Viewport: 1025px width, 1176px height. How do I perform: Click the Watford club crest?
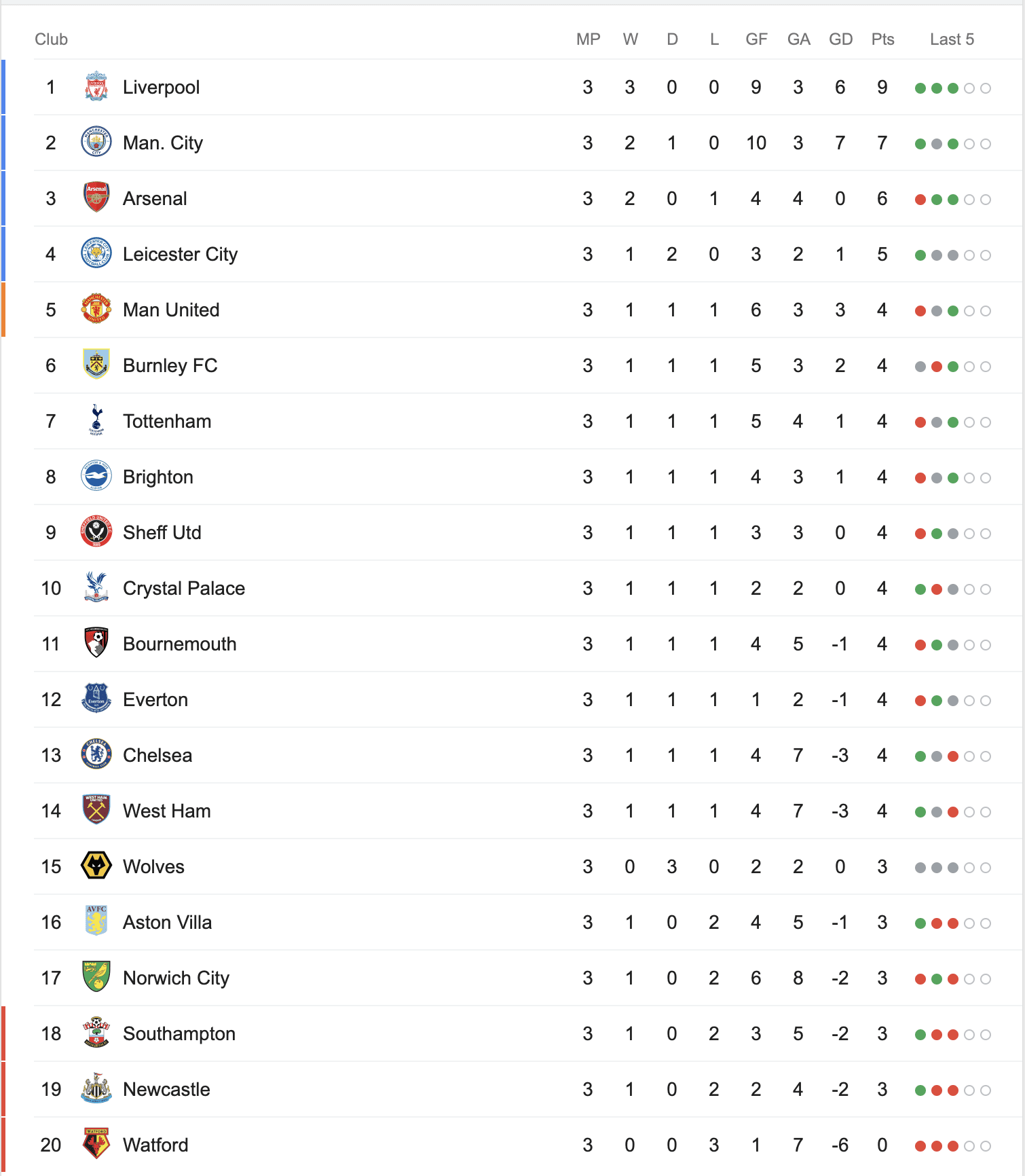(x=96, y=1145)
